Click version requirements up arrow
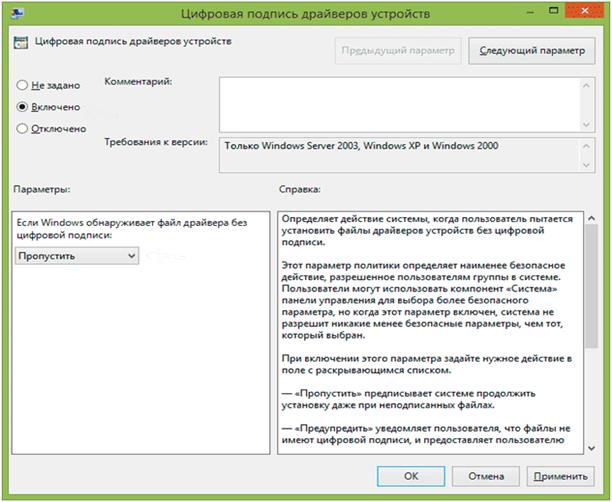Screen dimensions: 612x502 (x=586, y=146)
